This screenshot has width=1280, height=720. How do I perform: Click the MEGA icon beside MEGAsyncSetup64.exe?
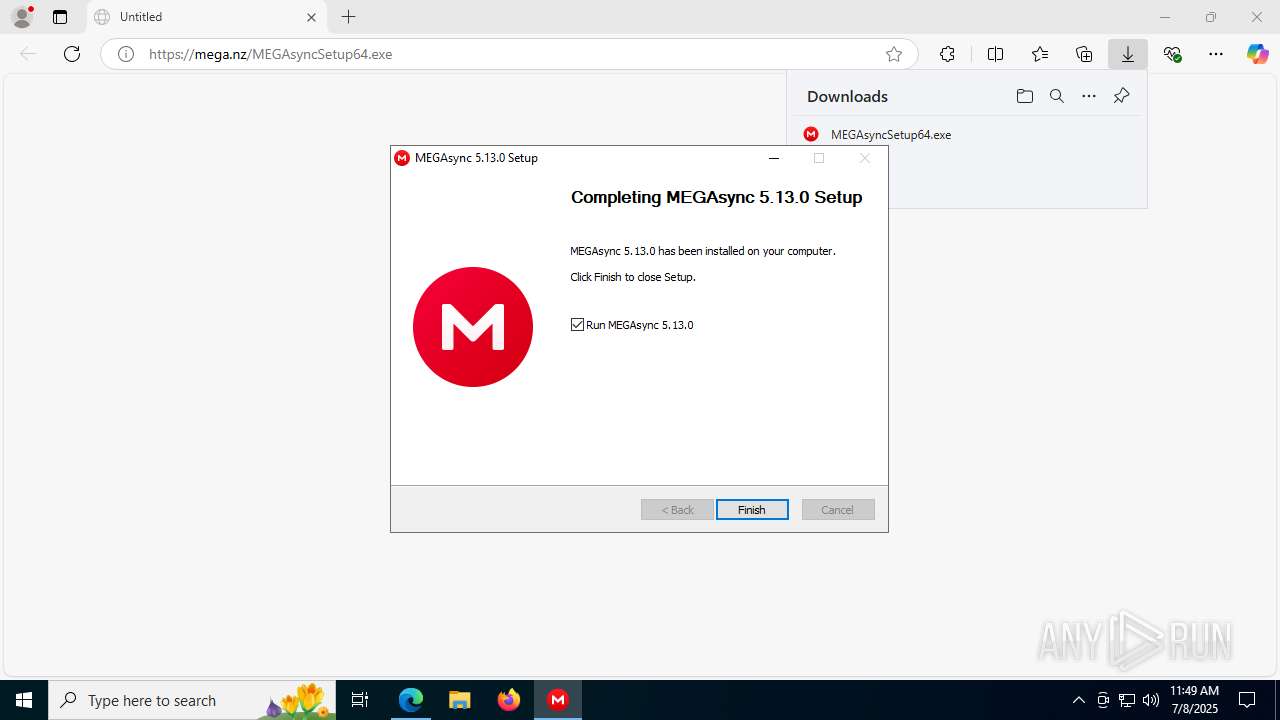pyautogui.click(x=811, y=134)
